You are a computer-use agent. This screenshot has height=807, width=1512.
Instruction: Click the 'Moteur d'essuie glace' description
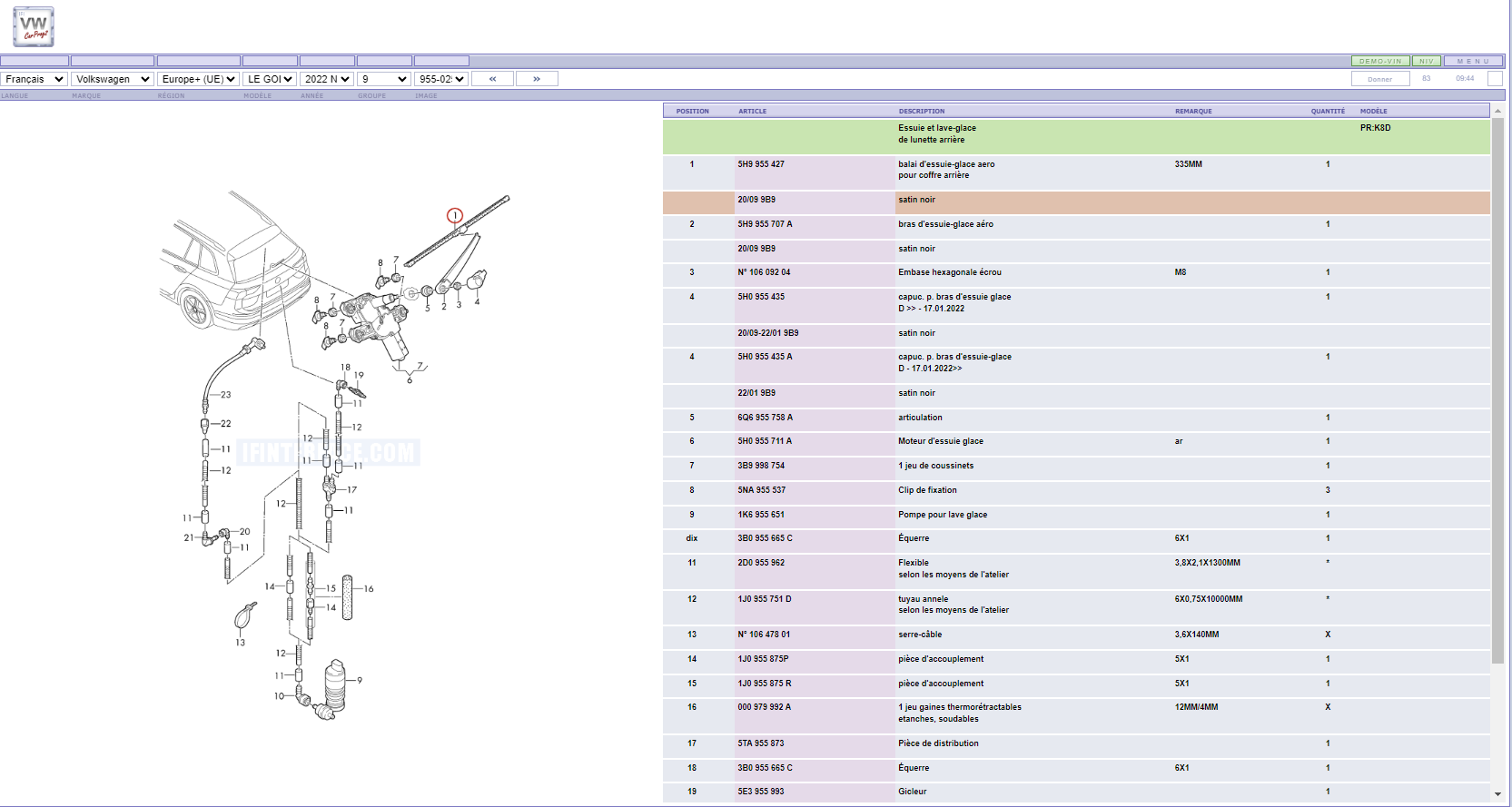(x=941, y=441)
